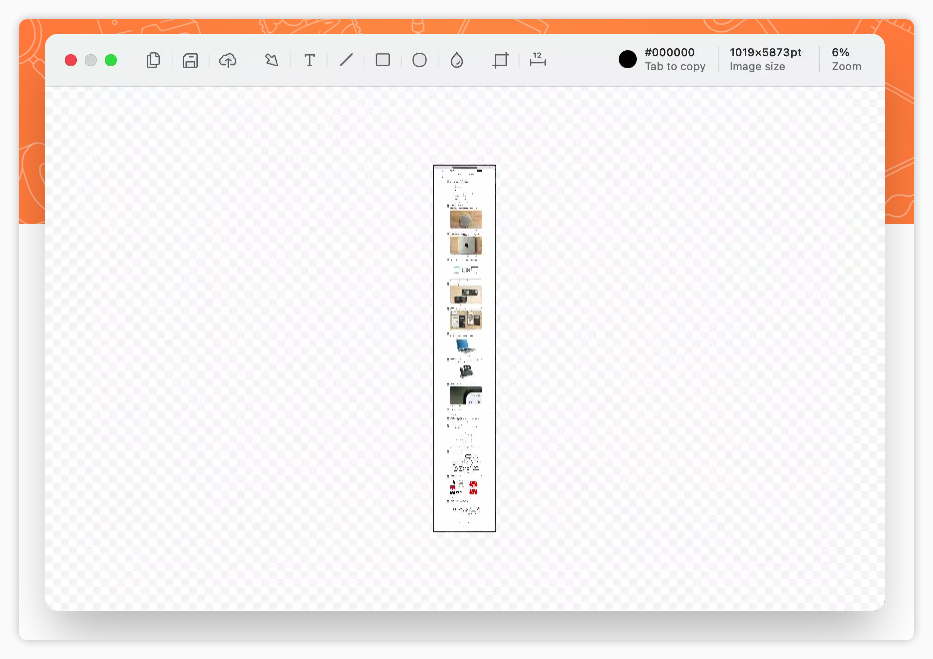Image resolution: width=933 pixels, height=659 pixels.
Task: Click the 'Zoom' label in toolbar
Action: pos(846,67)
